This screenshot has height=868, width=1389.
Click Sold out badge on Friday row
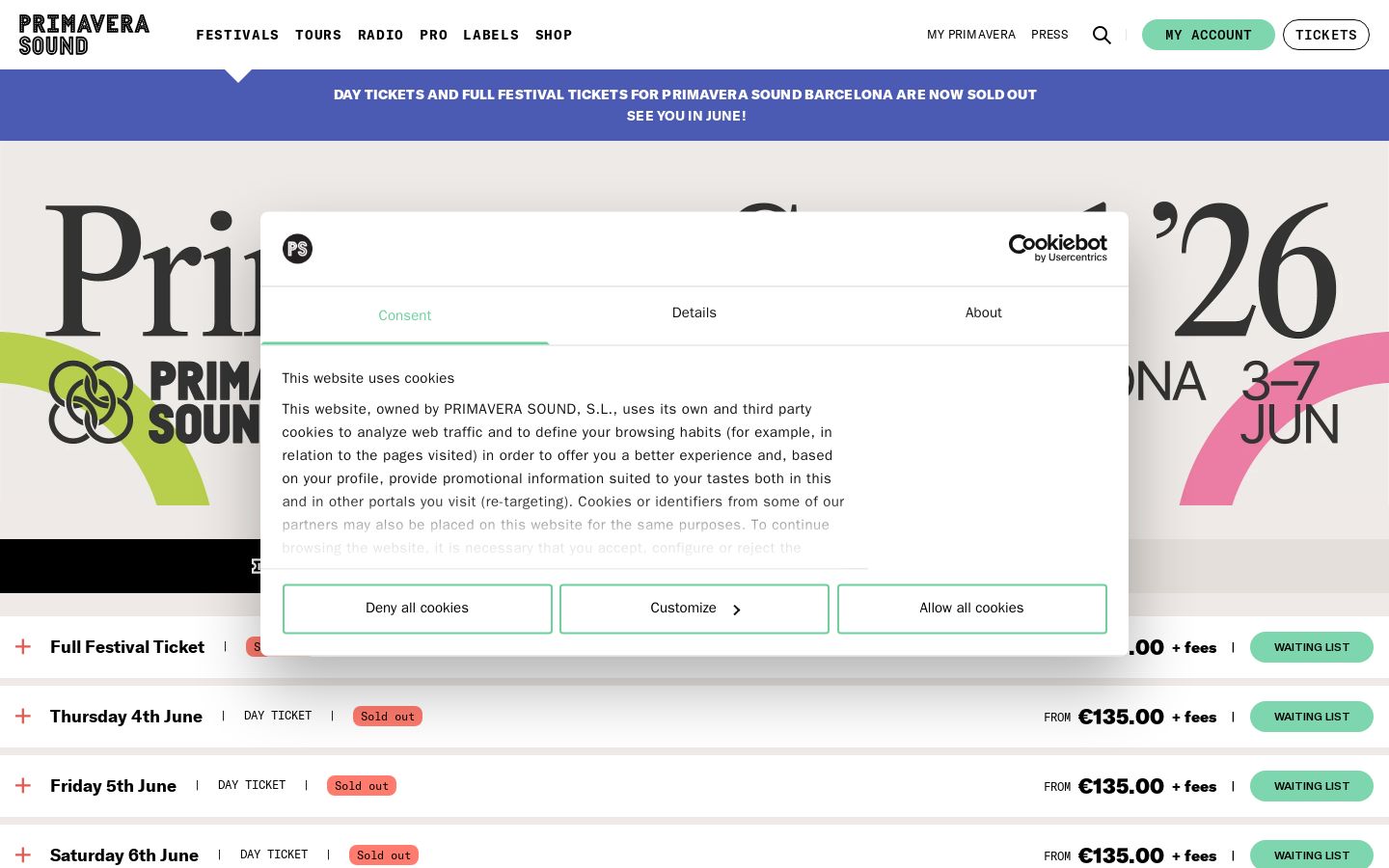pos(362,786)
